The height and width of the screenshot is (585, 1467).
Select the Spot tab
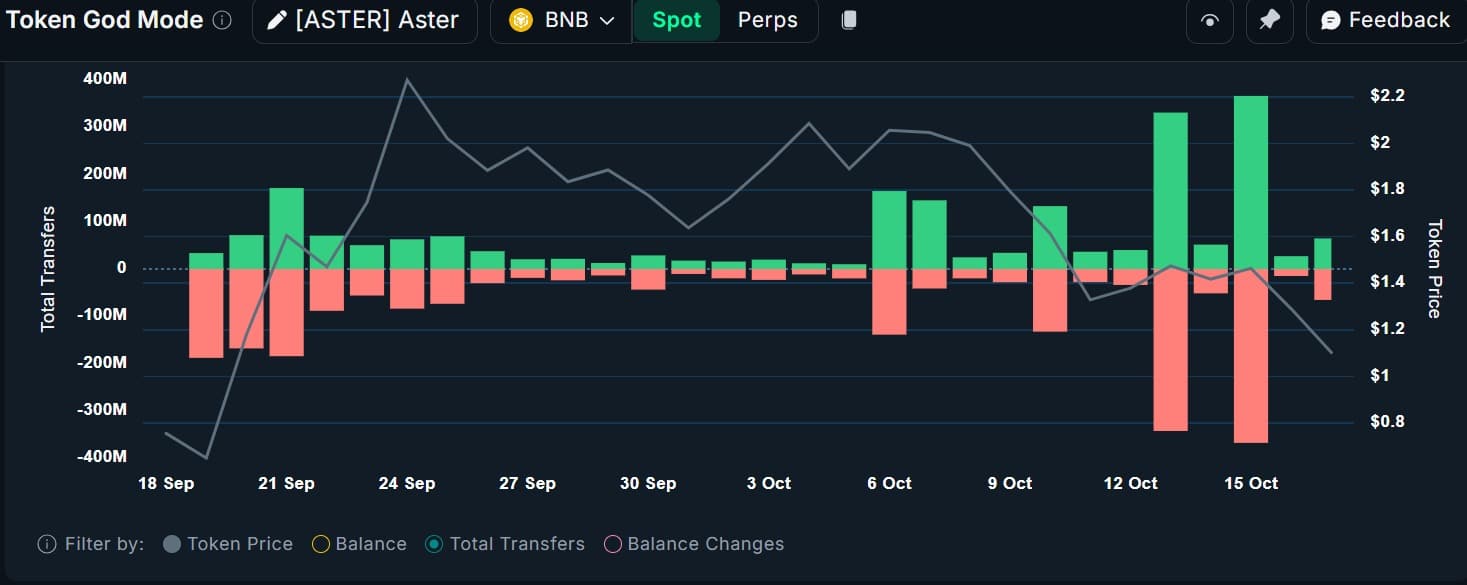point(677,19)
